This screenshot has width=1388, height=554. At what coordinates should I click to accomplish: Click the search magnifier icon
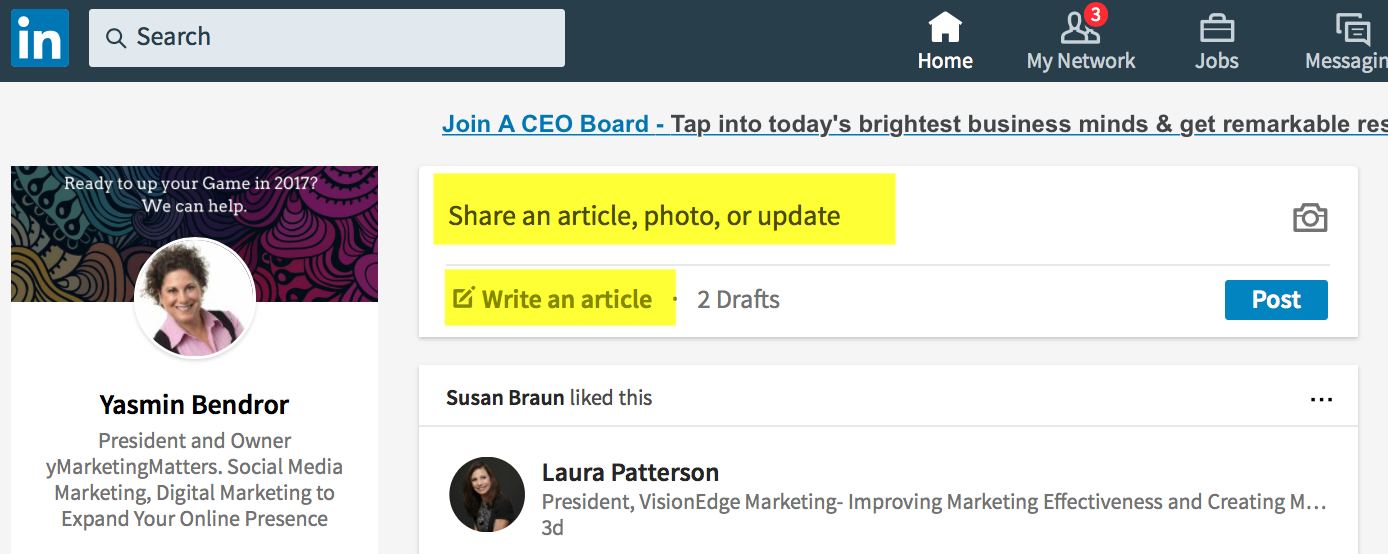point(117,38)
